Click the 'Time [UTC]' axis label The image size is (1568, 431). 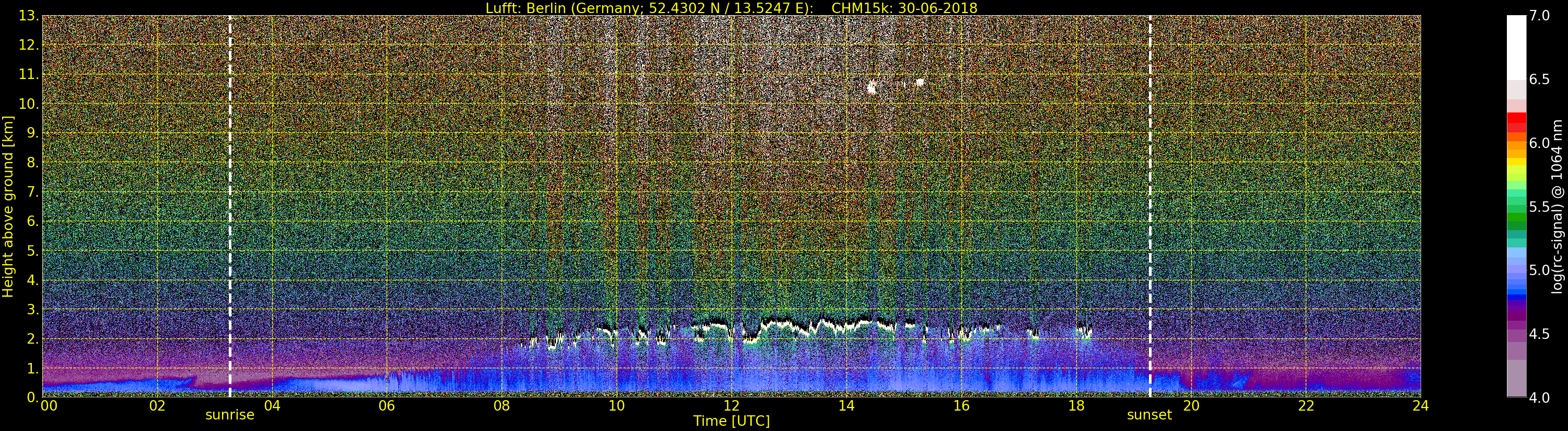coord(731,421)
